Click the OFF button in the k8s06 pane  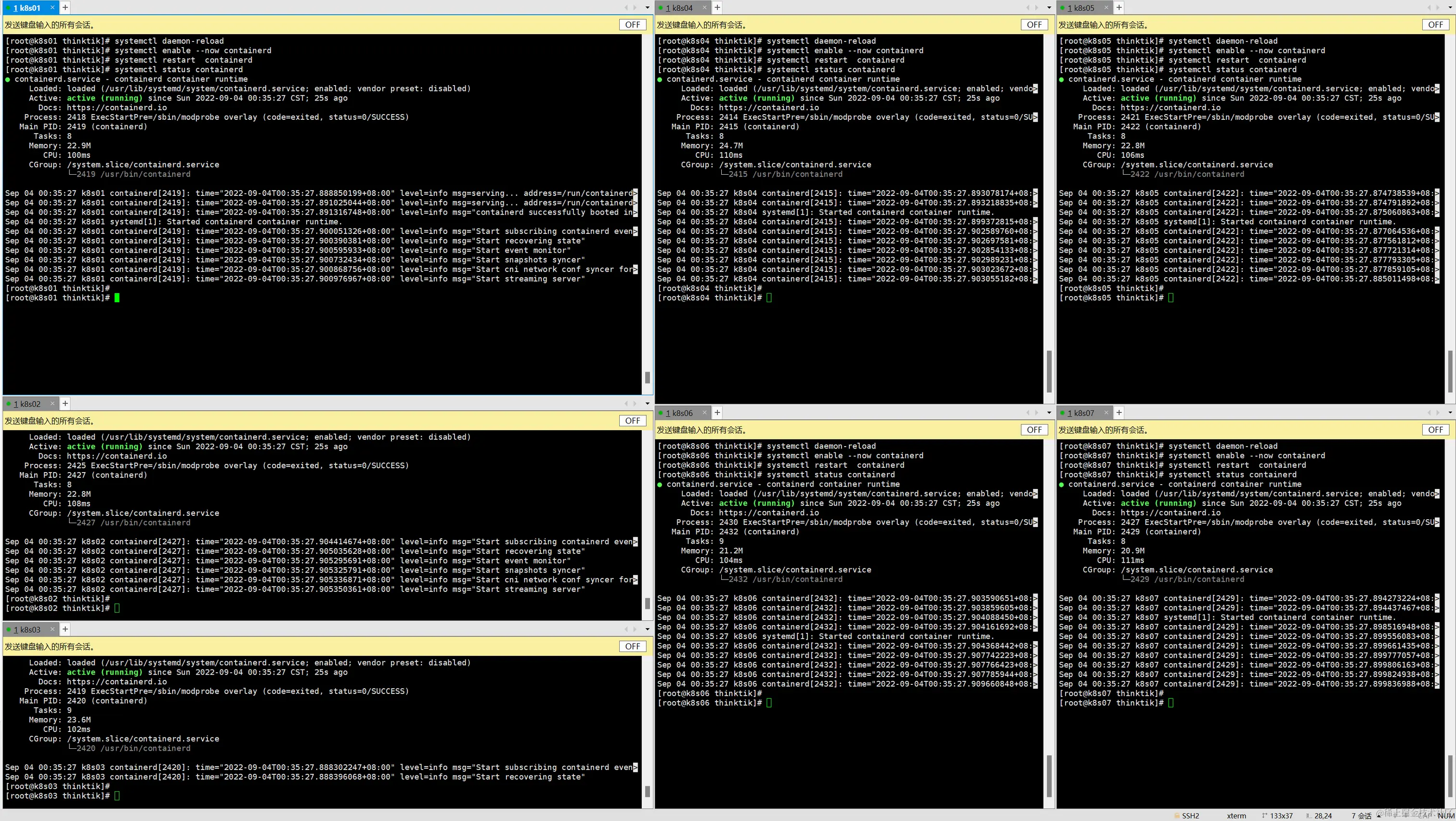1034,429
